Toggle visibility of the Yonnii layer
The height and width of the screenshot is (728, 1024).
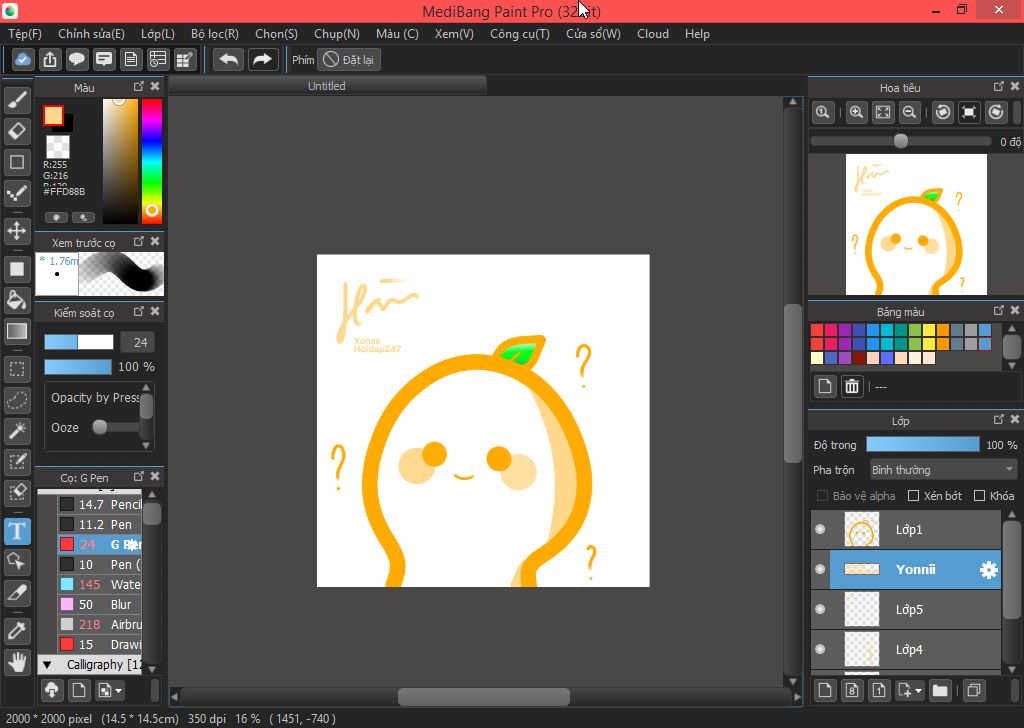point(820,569)
